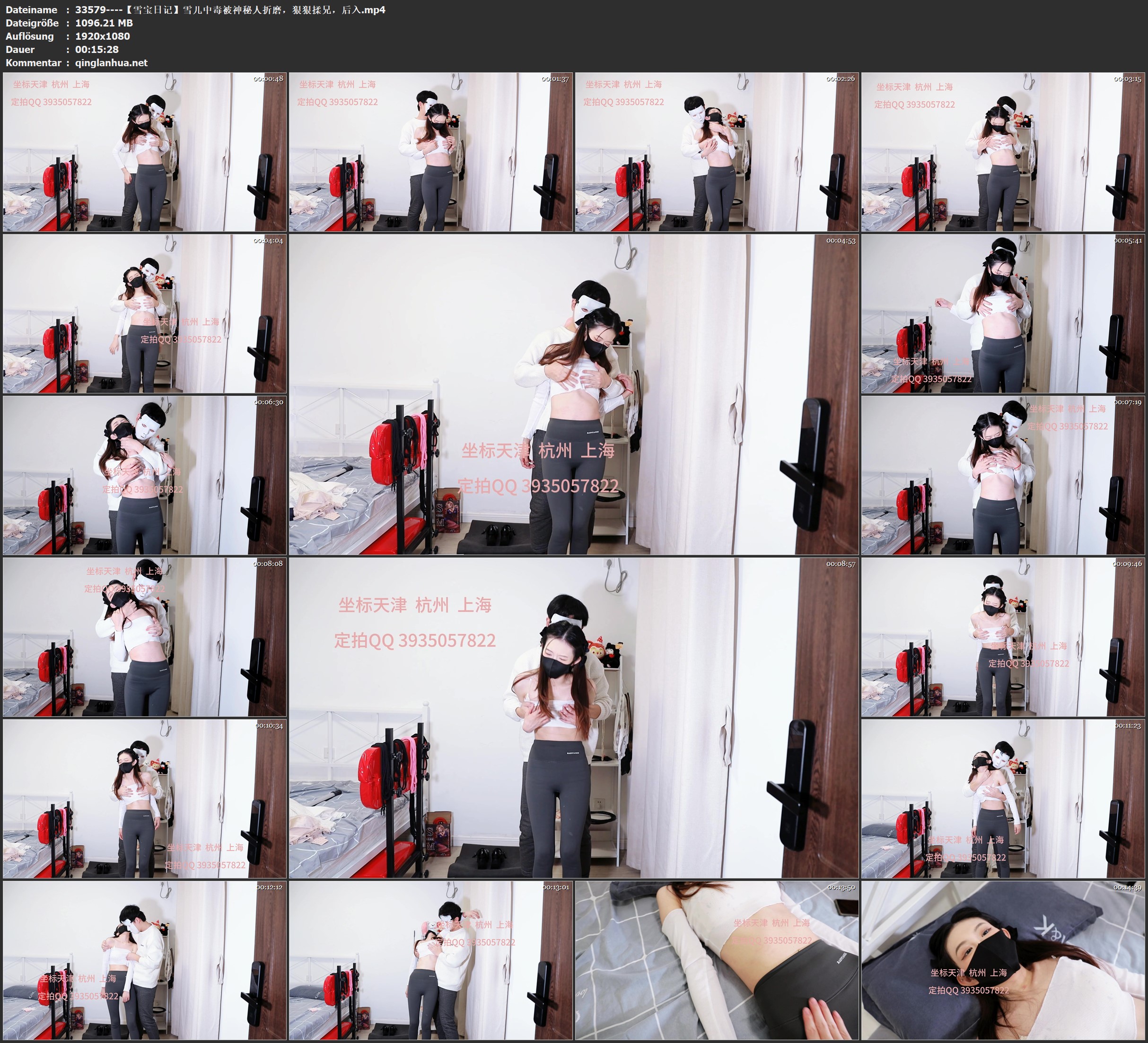Click the frame marked 00:03:15
This screenshot has height=1043, width=1148.
1003,151
